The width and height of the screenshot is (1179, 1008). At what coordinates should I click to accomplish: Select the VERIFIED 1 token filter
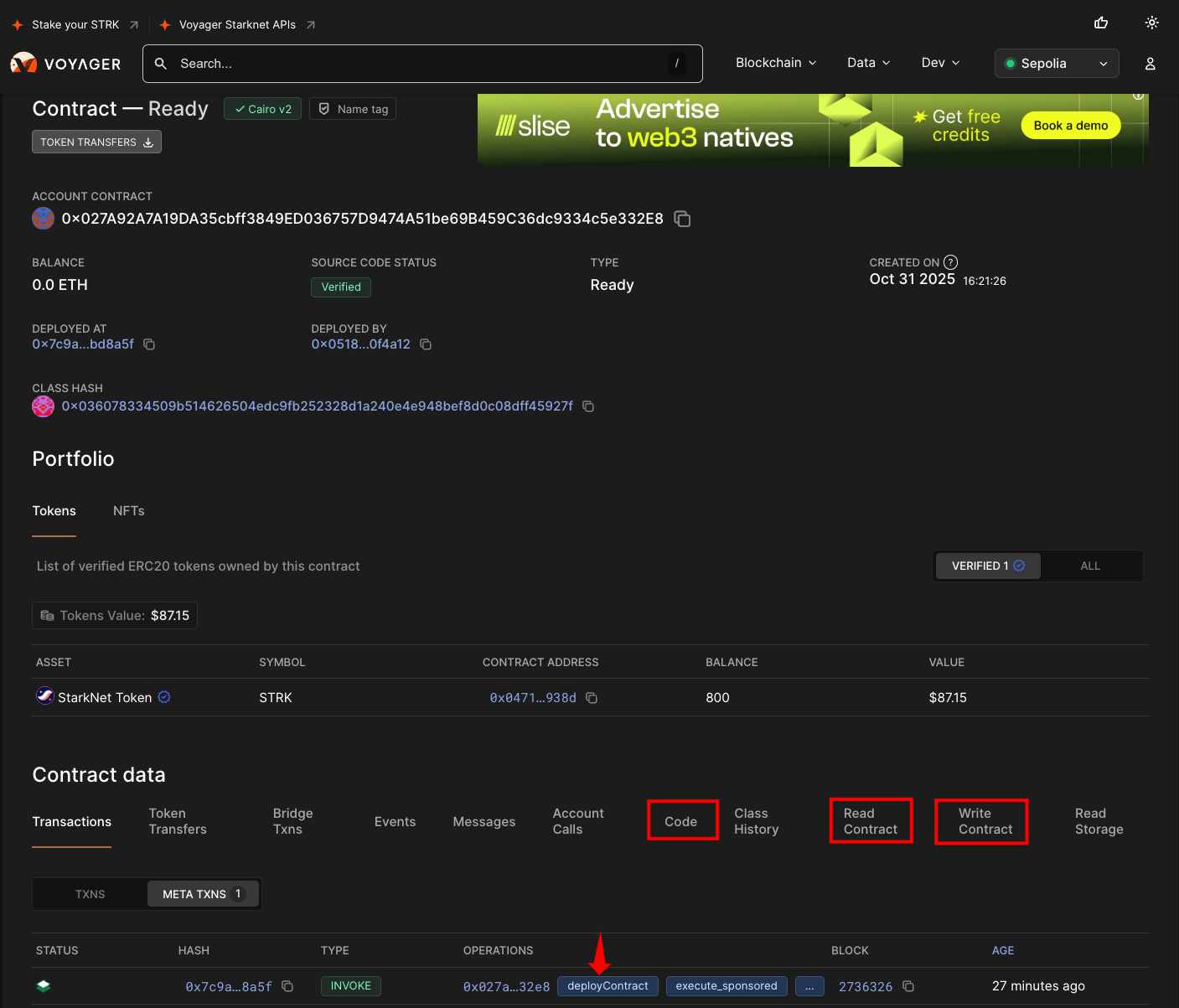click(x=987, y=566)
